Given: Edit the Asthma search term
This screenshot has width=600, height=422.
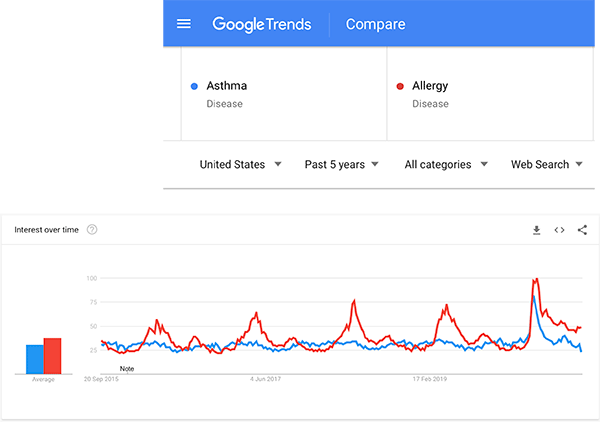Looking at the screenshot, I should (227, 86).
